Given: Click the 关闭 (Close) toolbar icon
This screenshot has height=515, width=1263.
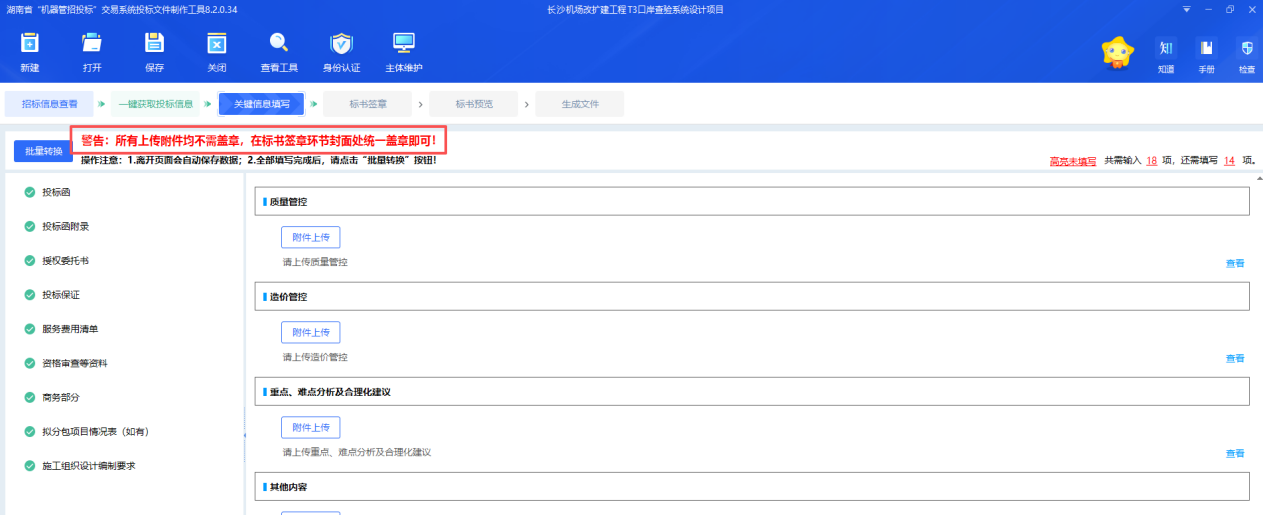Looking at the screenshot, I should coord(216,44).
